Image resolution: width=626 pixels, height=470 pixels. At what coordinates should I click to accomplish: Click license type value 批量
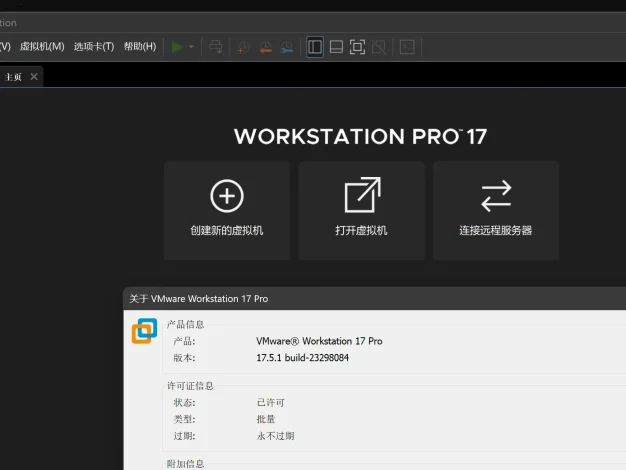pos(265,419)
